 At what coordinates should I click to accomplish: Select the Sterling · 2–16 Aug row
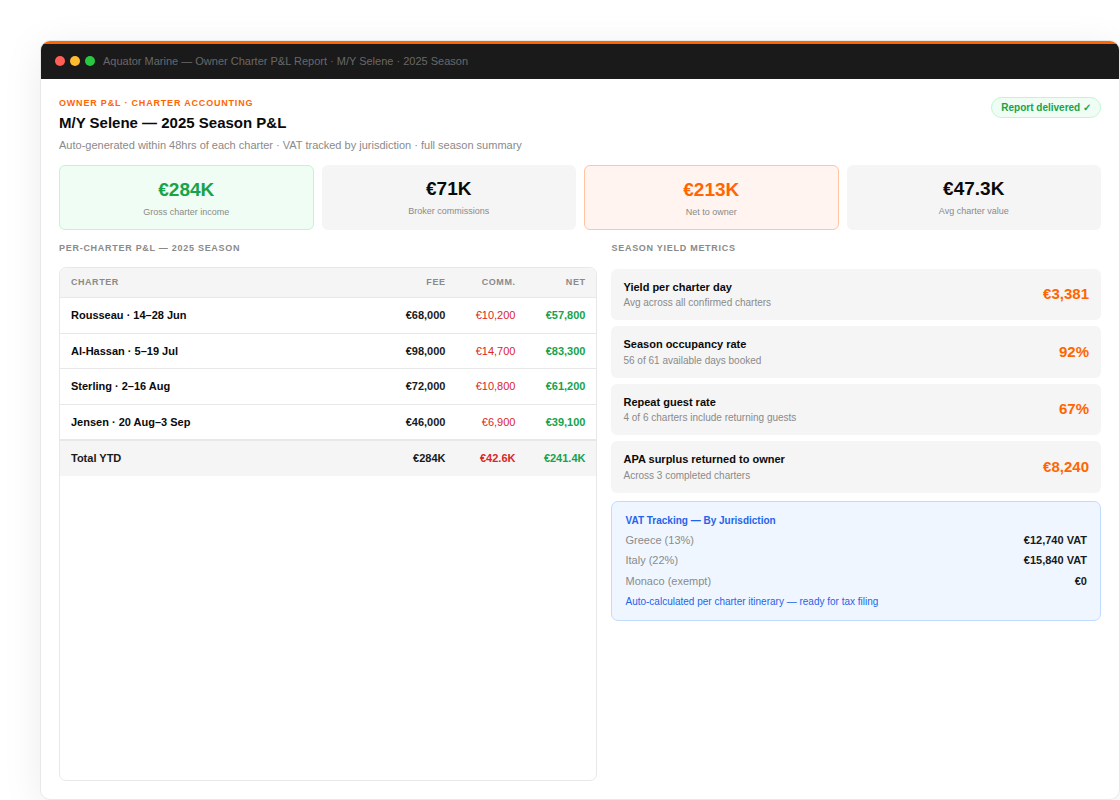click(328, 386)
